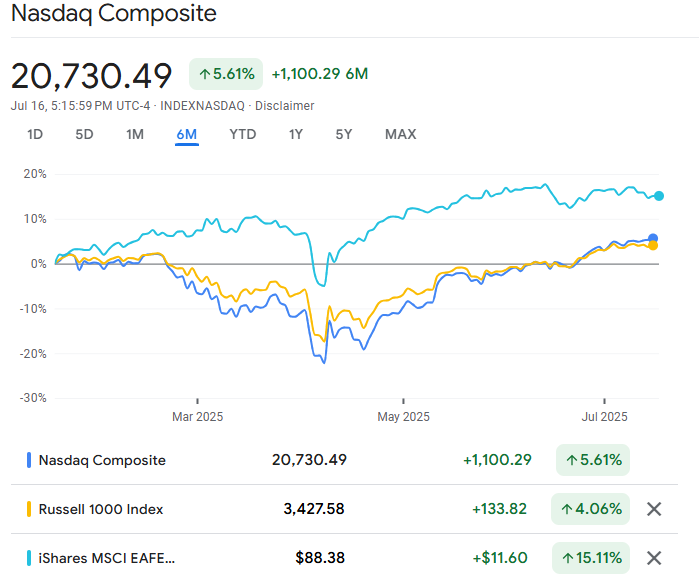
Task: Select the 1D time range tab
Action: coord(35,134)
